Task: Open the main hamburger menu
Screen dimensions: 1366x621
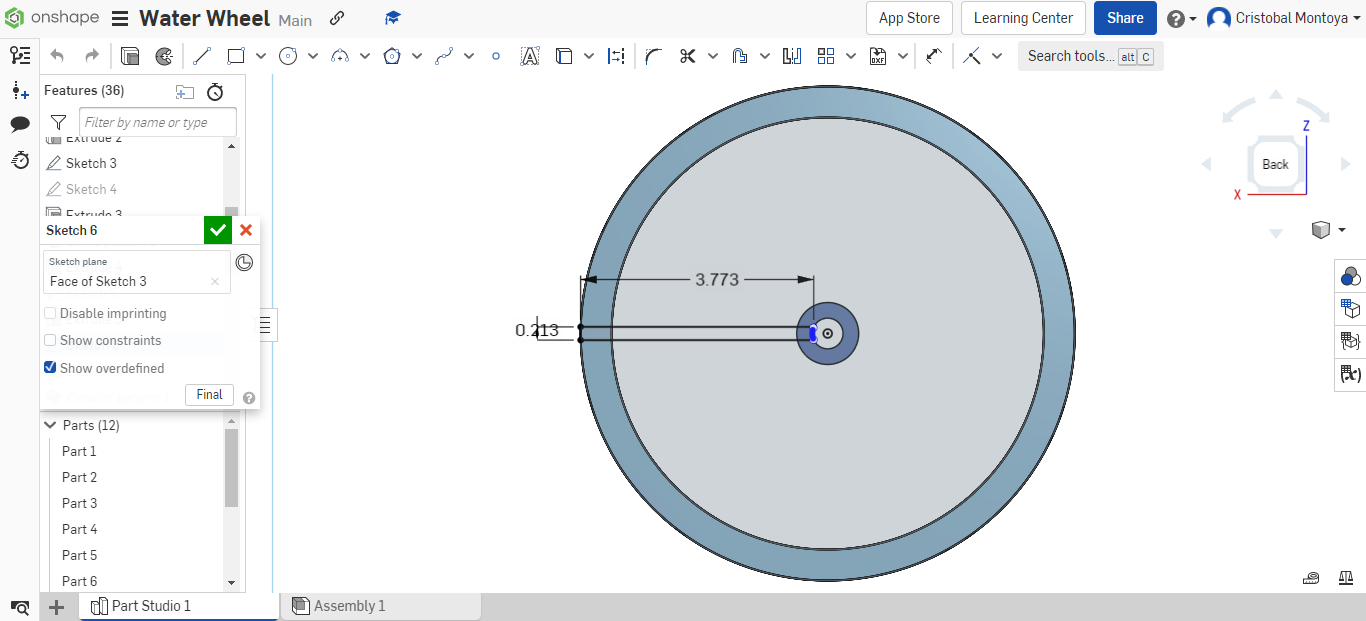Action: point(120,19)
